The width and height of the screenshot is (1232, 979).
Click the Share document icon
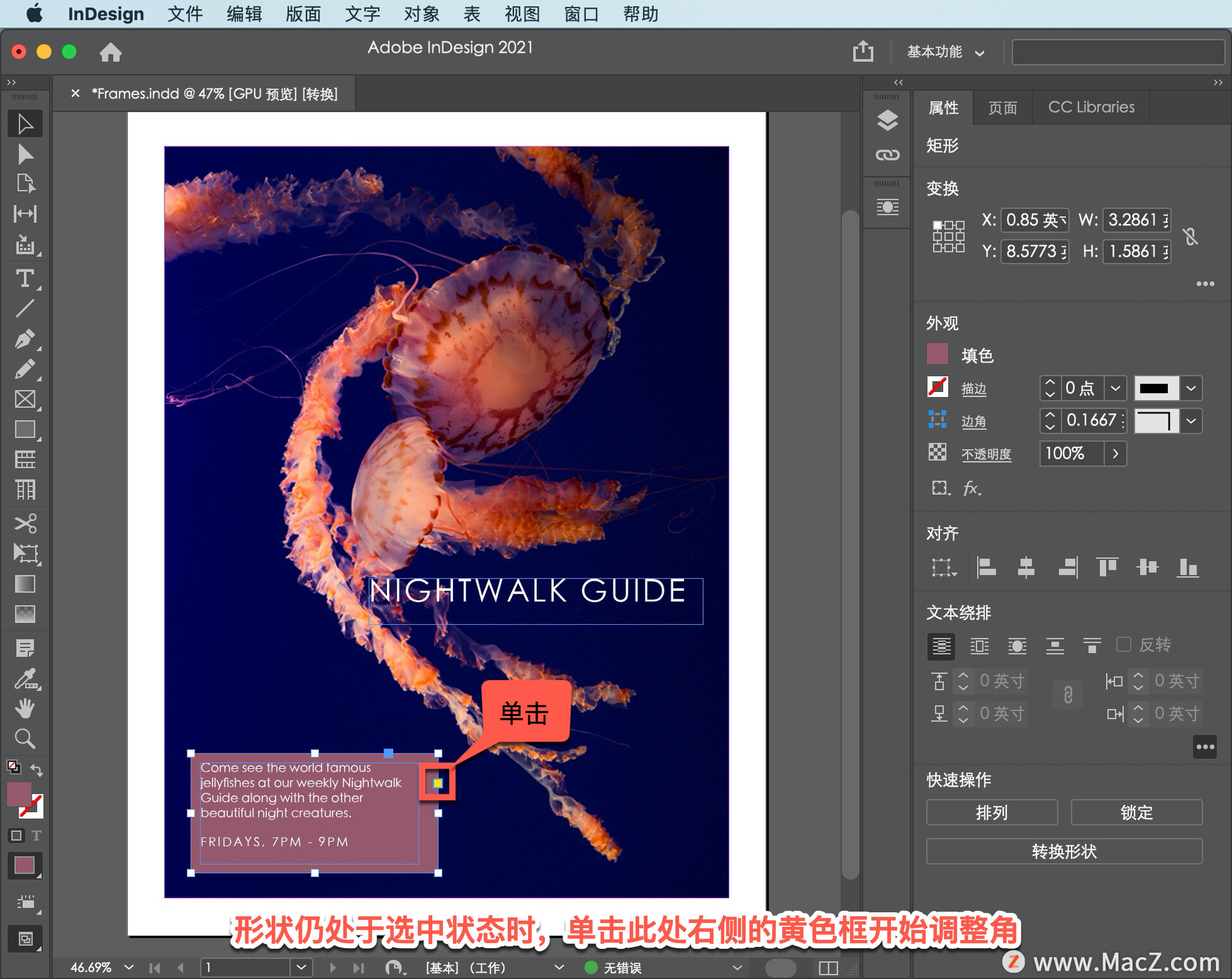(863, 51)
